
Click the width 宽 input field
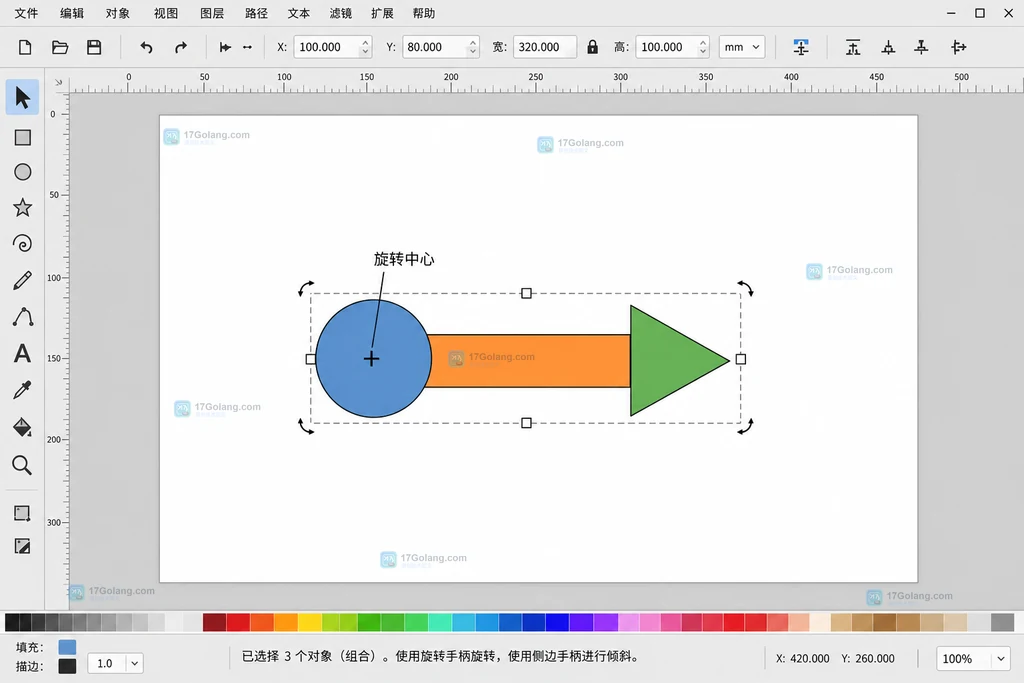(545, 47)
